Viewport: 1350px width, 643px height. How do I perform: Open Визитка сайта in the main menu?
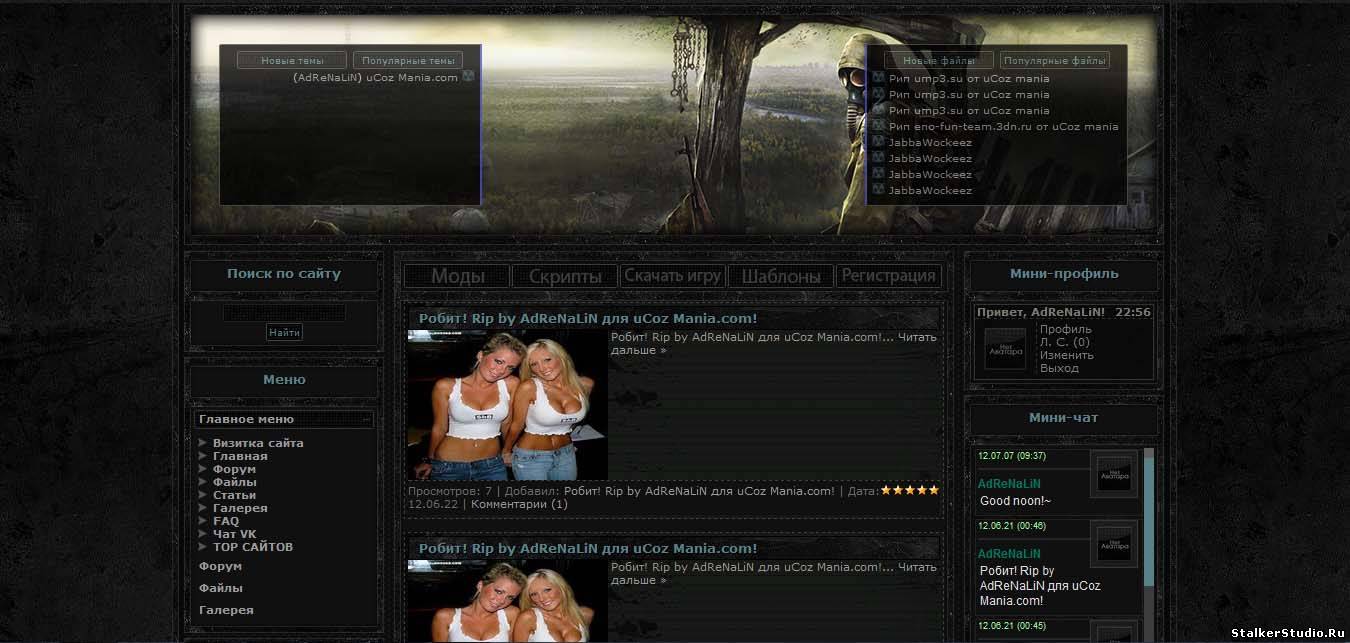point(258,443)
